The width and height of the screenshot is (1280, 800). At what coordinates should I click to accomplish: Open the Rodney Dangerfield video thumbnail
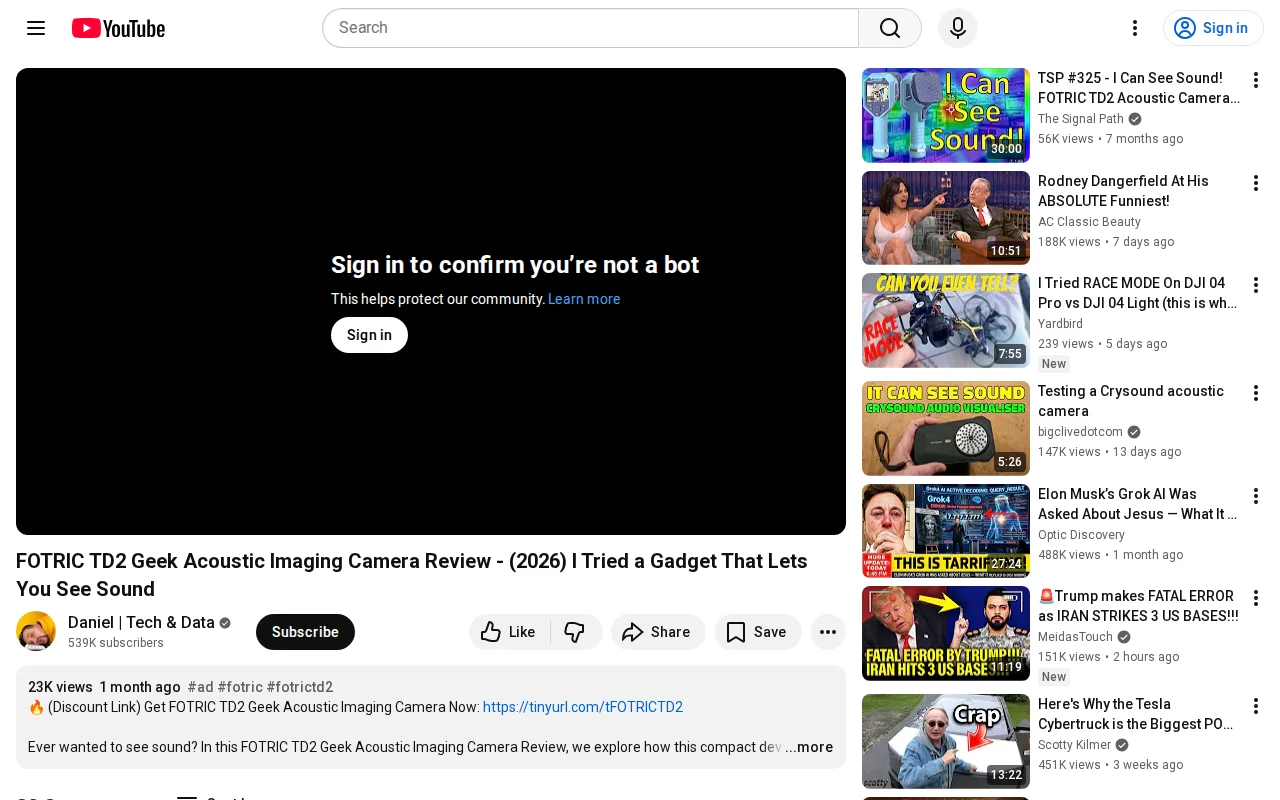[x=946, y=218]
